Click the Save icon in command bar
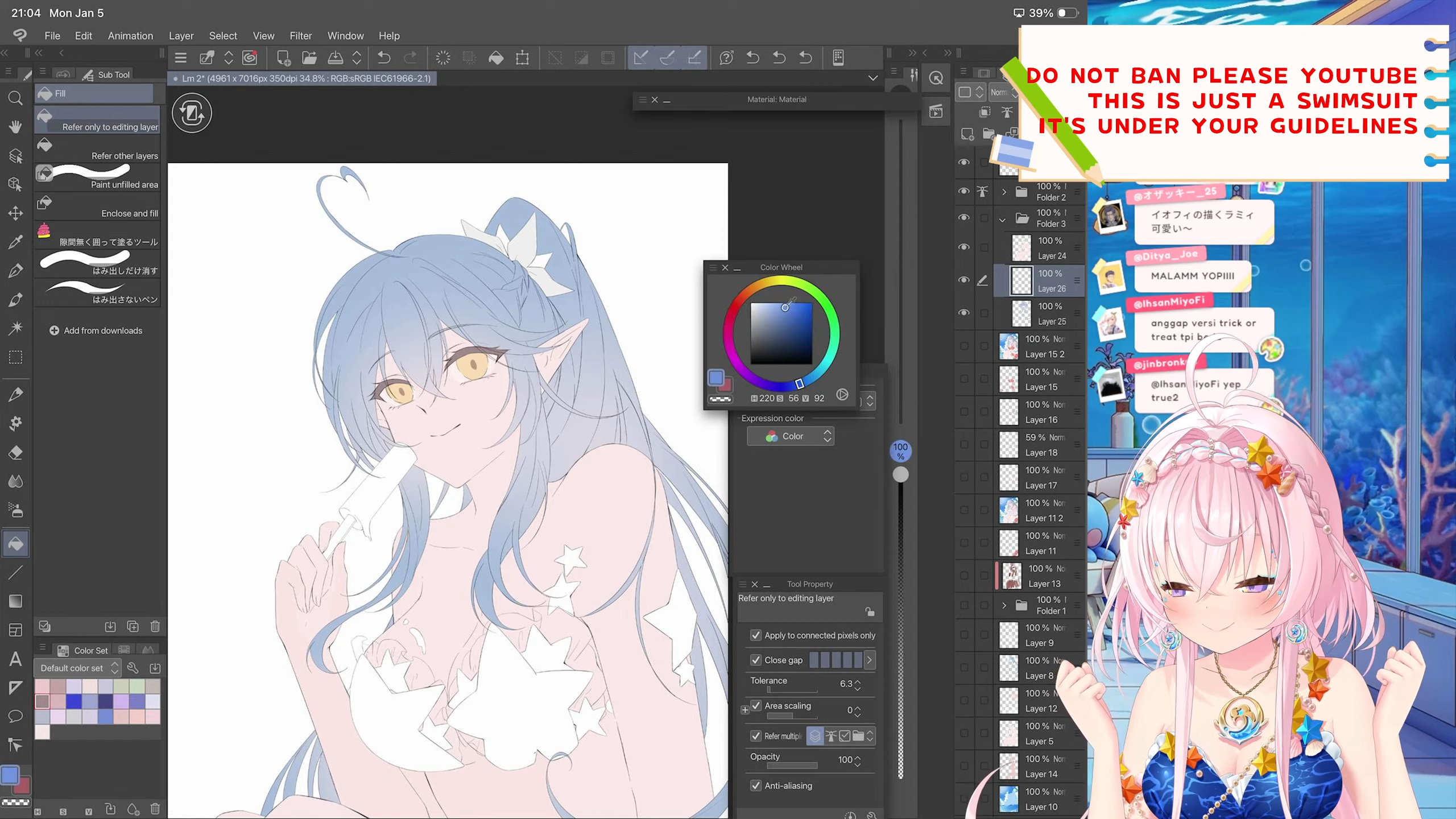 pos(335,57)
